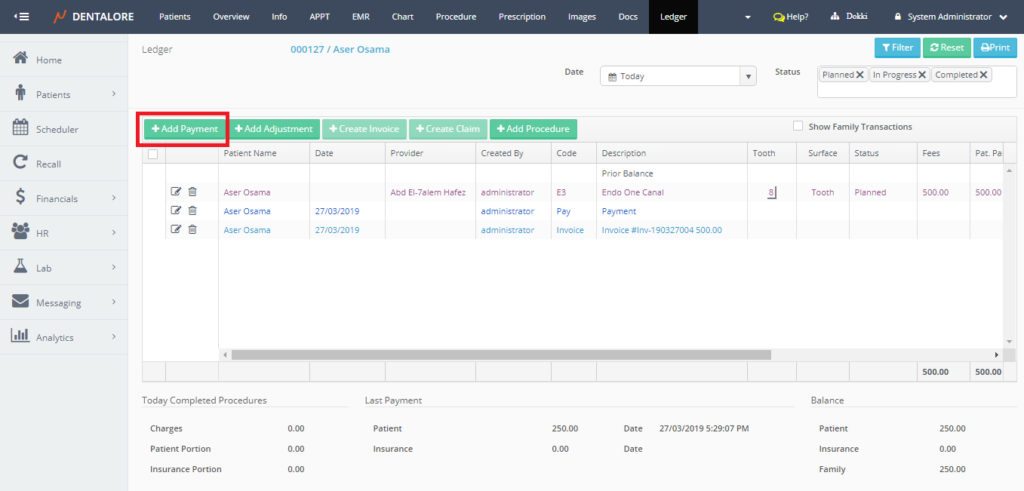Click the Add Payment button
This screenshot has width=1024, height=491.
click(185, 129)
